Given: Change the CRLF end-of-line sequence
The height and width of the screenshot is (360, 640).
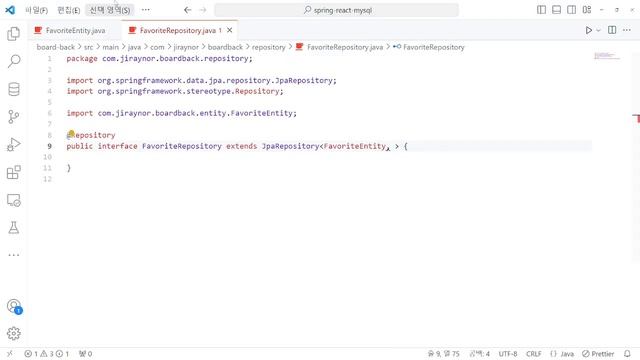Looking at the screenshot, I should click(533, 354).
